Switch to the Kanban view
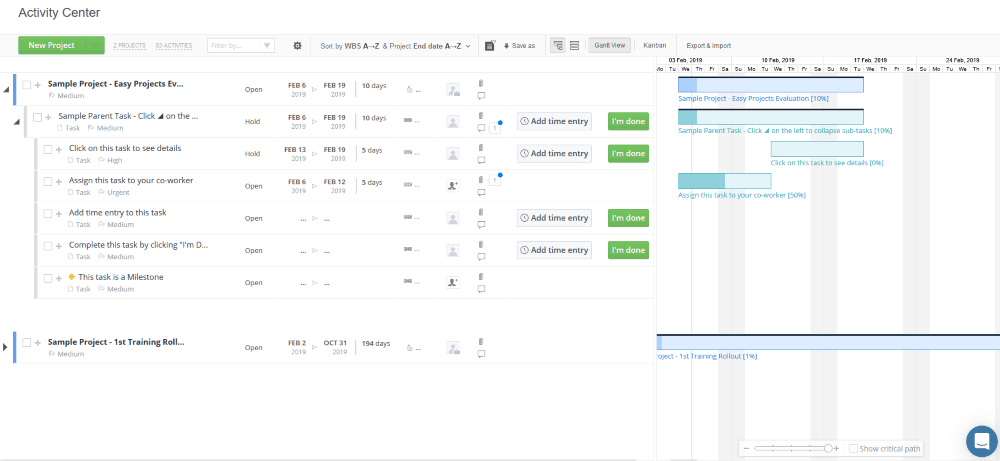1000x461 pixels. coord(655,46)
